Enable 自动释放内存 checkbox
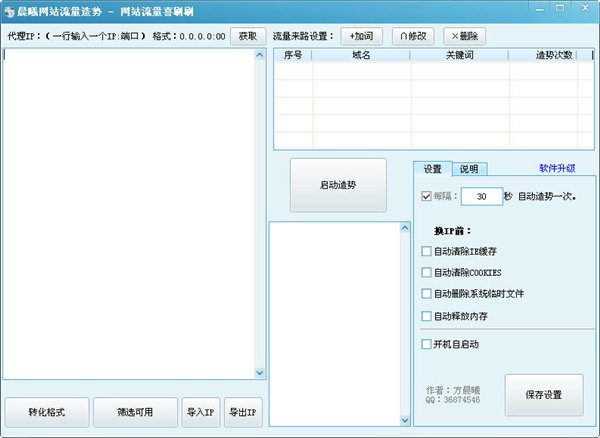The height and width of the screenshot is (438, 600). click(x=426, y=316)
